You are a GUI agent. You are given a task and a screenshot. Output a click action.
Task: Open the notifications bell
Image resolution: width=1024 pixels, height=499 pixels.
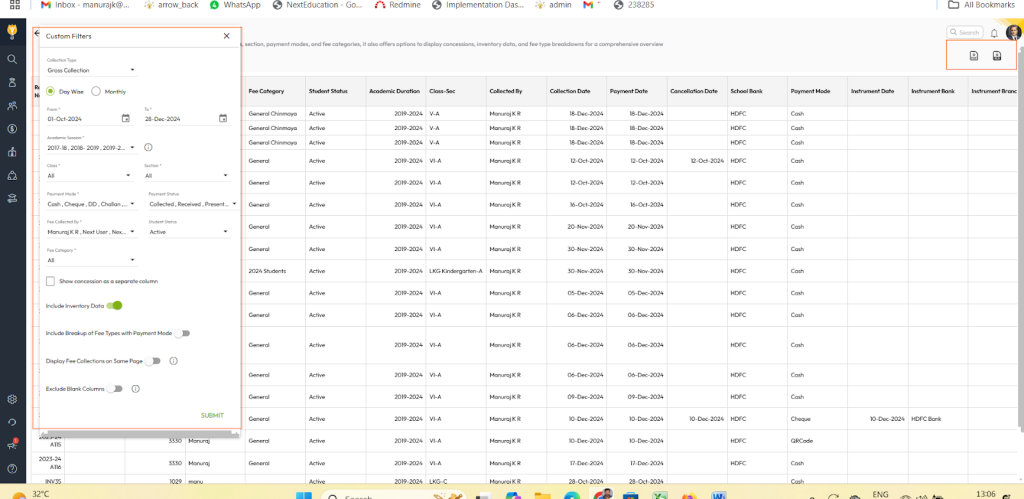994,33
